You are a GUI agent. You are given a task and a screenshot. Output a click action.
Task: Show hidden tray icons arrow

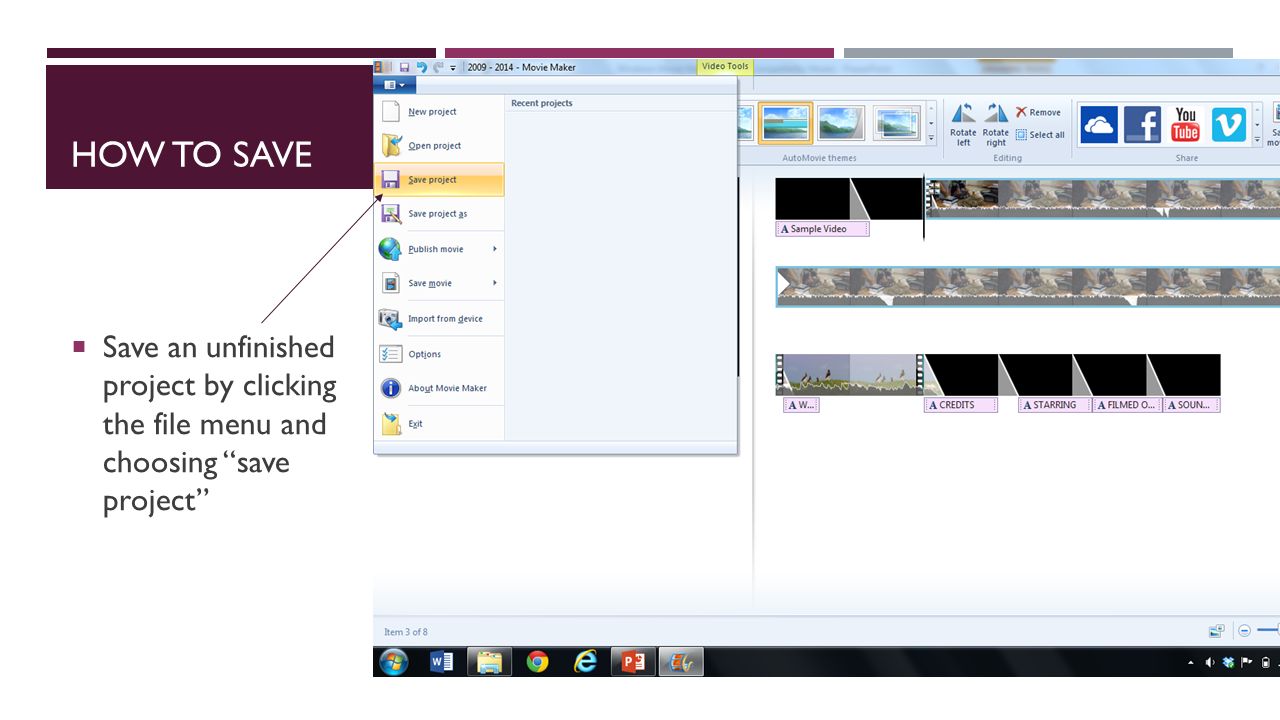[1191, 663]
